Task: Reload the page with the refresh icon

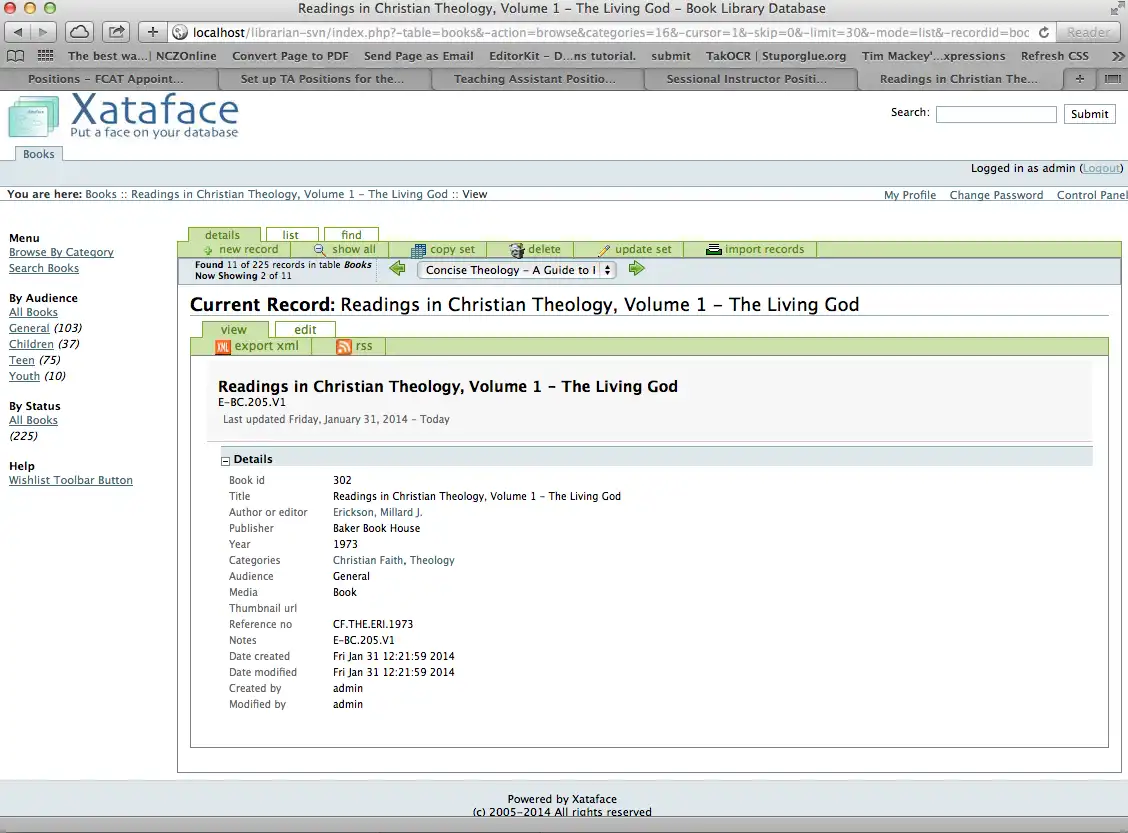Action: (x=1044, y=32)
